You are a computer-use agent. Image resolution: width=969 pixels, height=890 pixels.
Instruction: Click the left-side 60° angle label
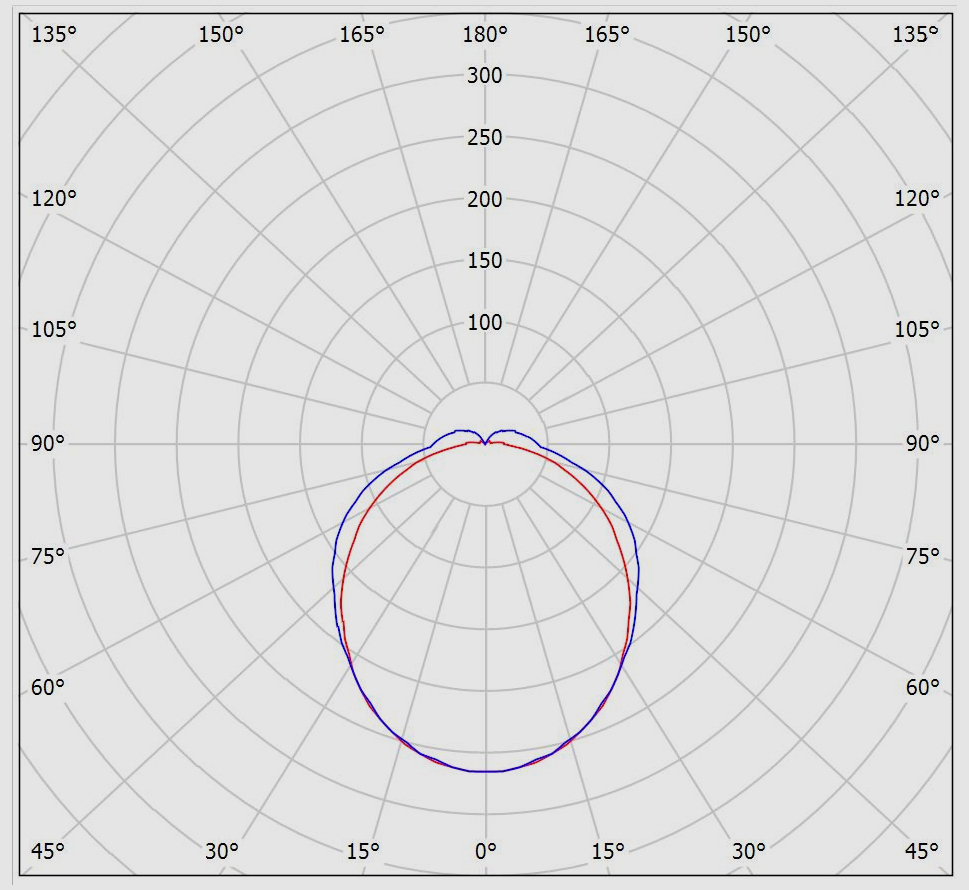coord(48,687)
